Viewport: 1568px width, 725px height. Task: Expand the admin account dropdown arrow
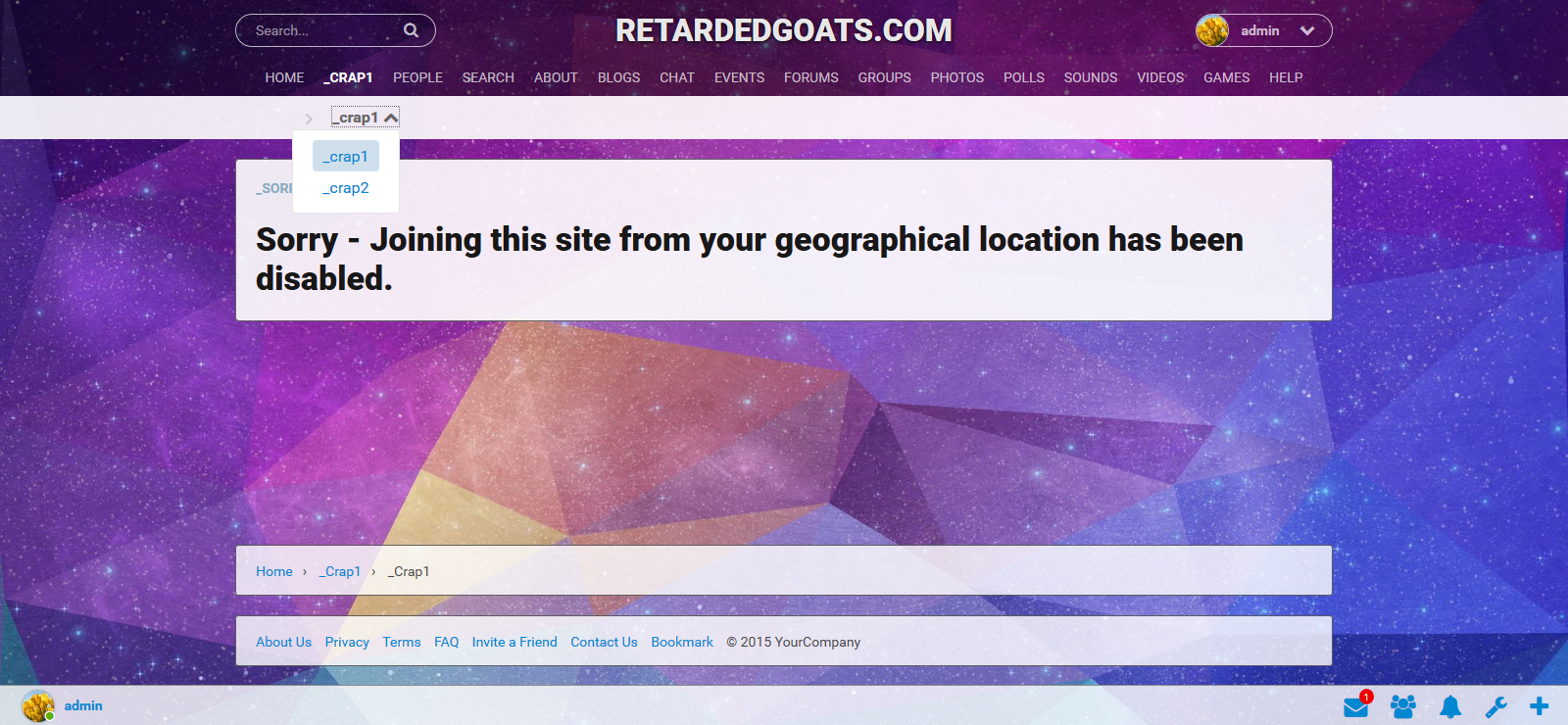point(1307,30)
